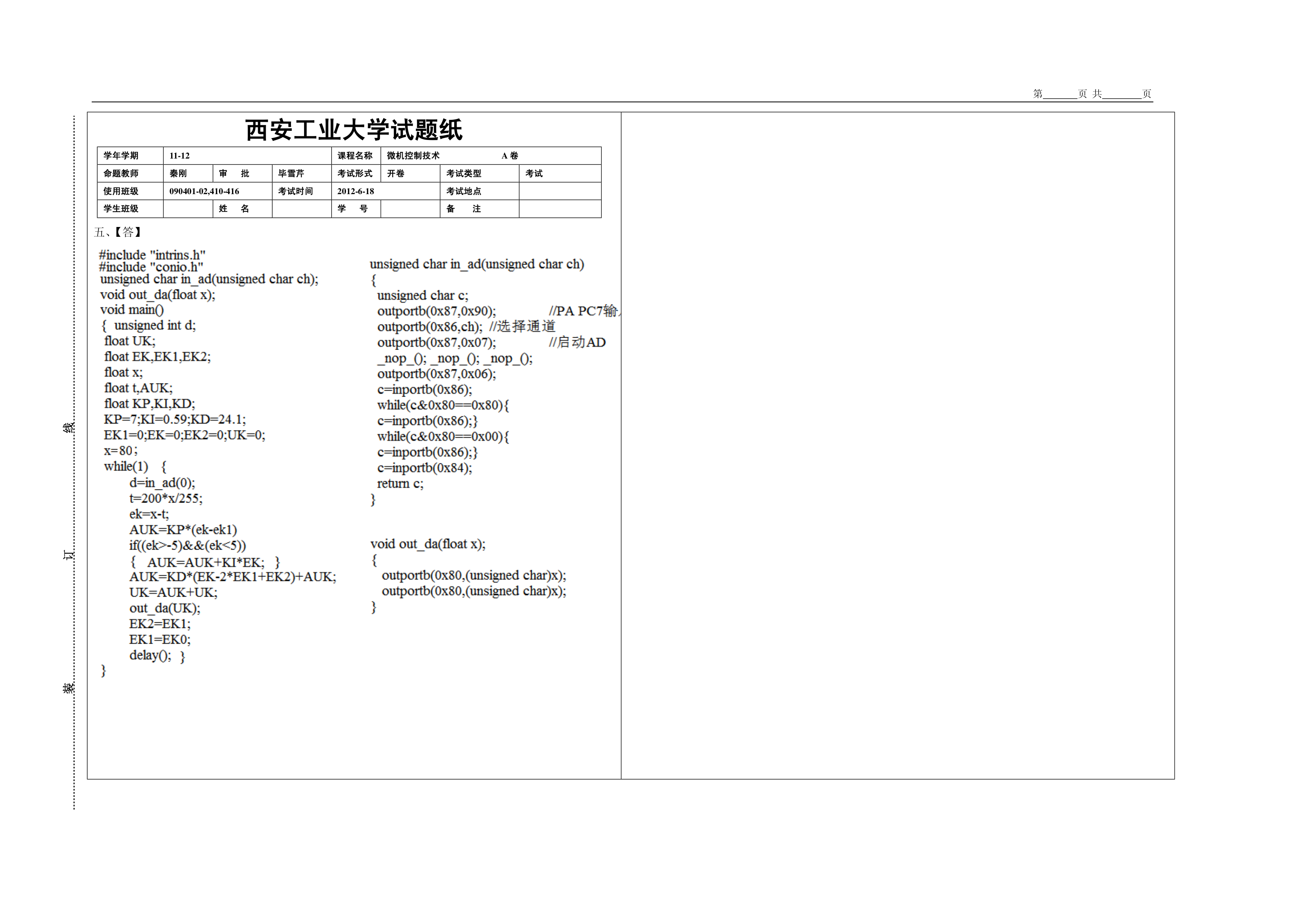Click the line ek=x-t;
The height and width of the screenshot is (924, 1307).
click(149, 514)
